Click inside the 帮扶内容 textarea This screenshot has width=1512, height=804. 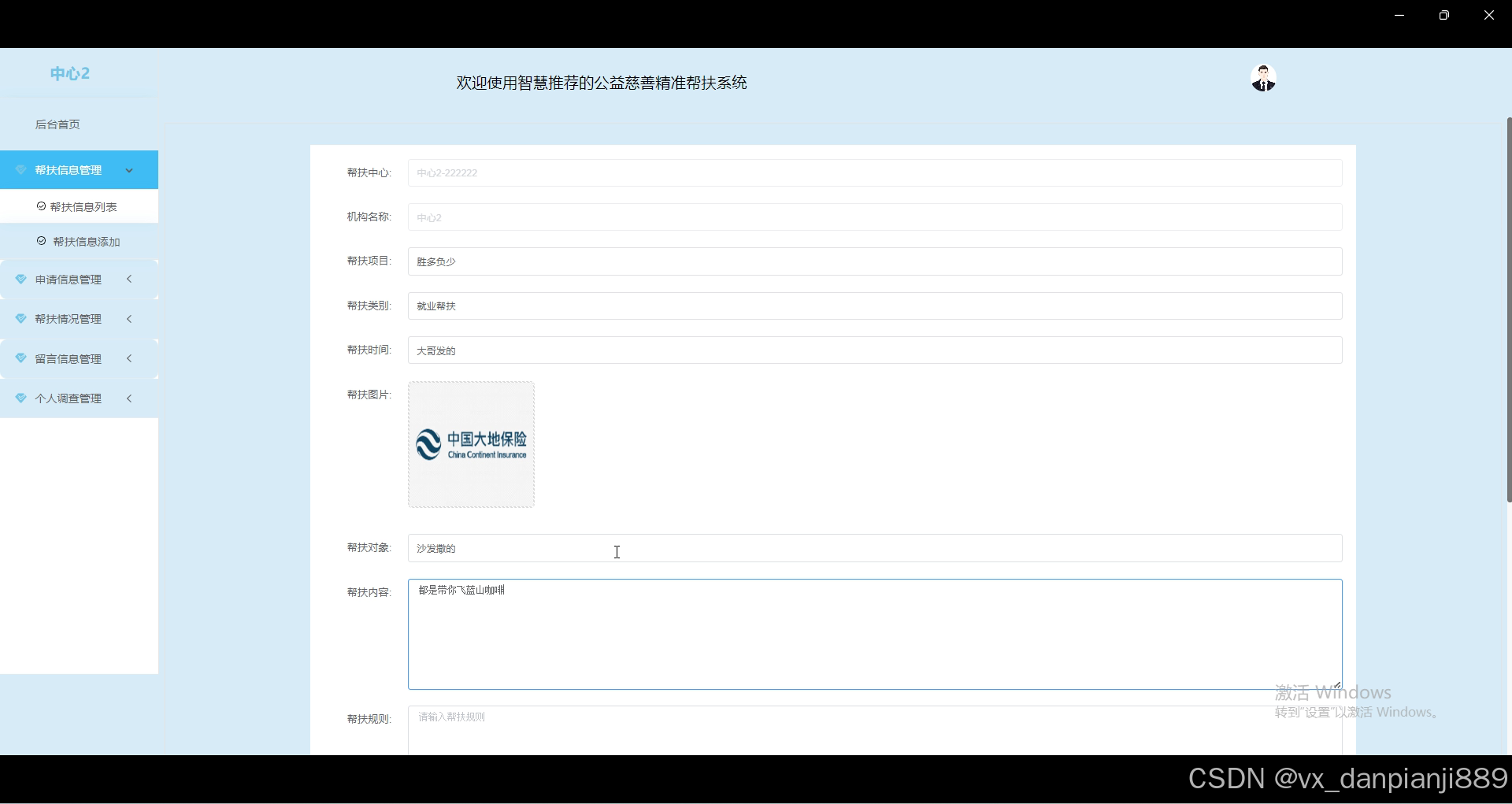(875, 635)
